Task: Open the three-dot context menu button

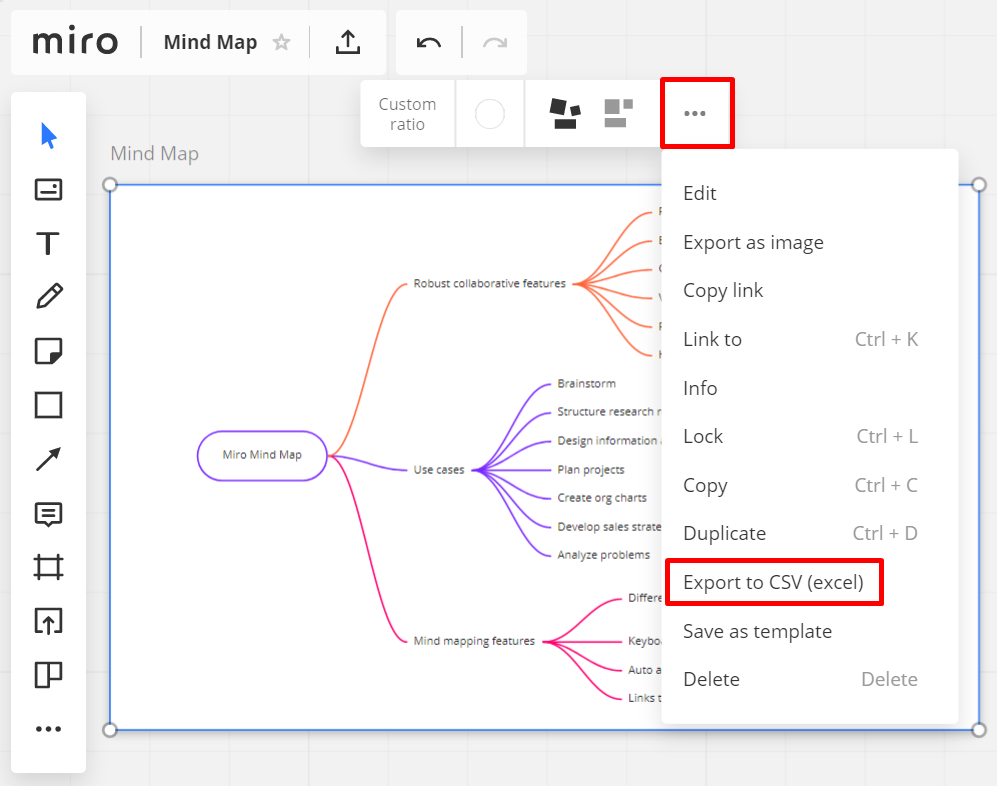Action: point(695,114)
